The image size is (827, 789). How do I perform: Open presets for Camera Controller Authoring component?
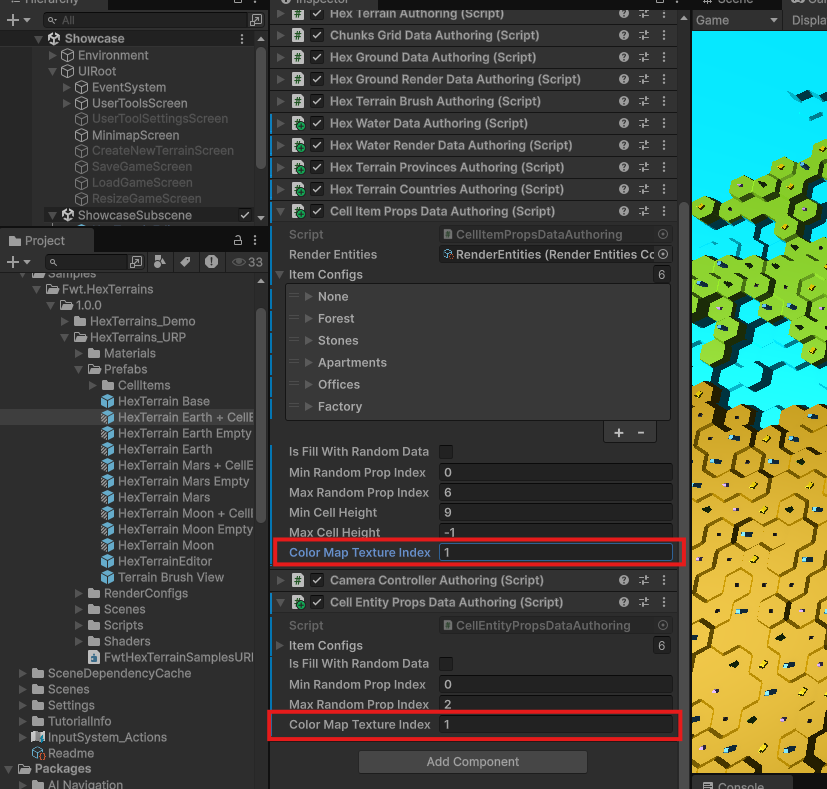[x=644, y=580]
